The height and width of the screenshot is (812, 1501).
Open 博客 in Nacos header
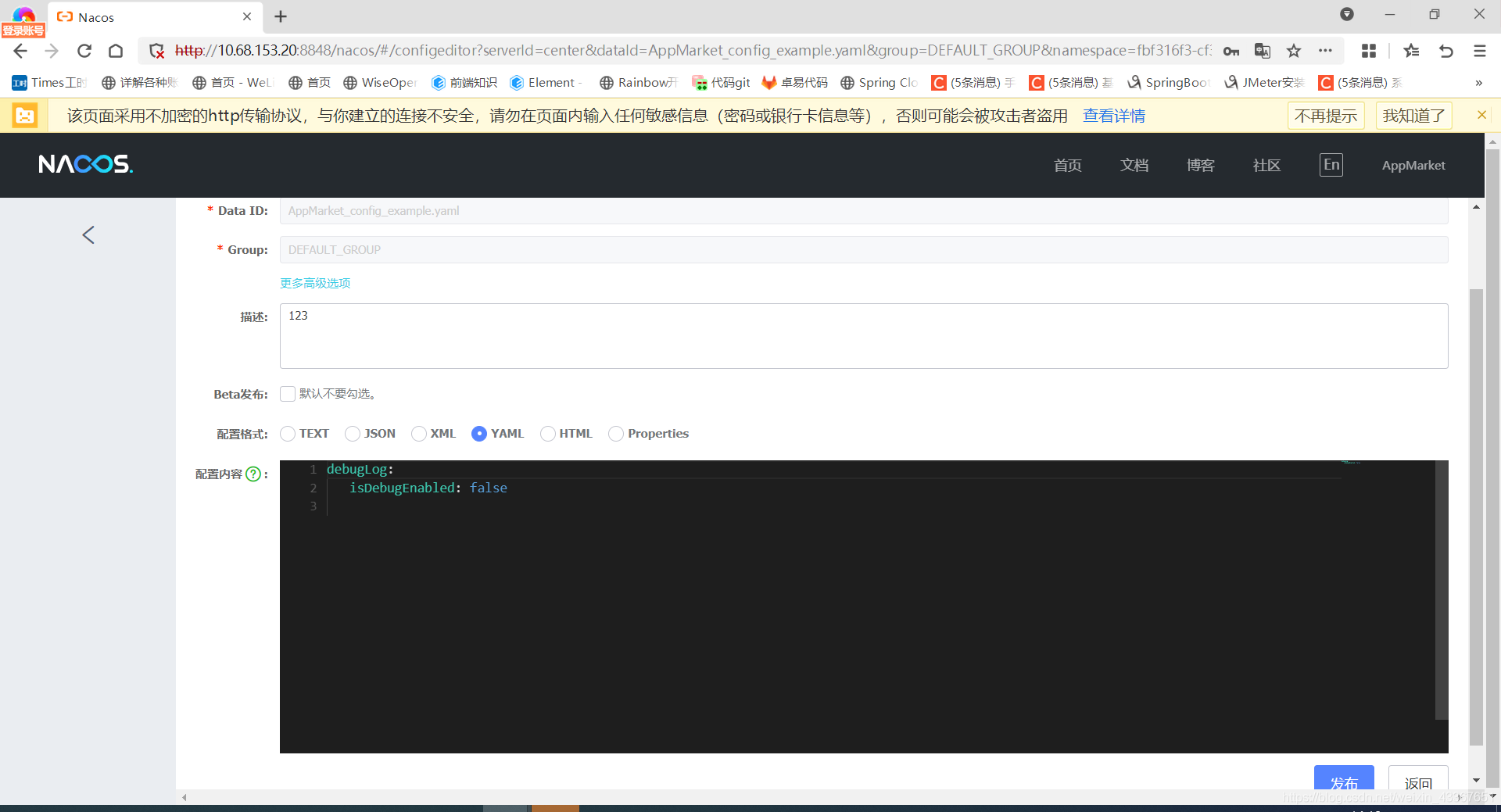click(1201, 165)
